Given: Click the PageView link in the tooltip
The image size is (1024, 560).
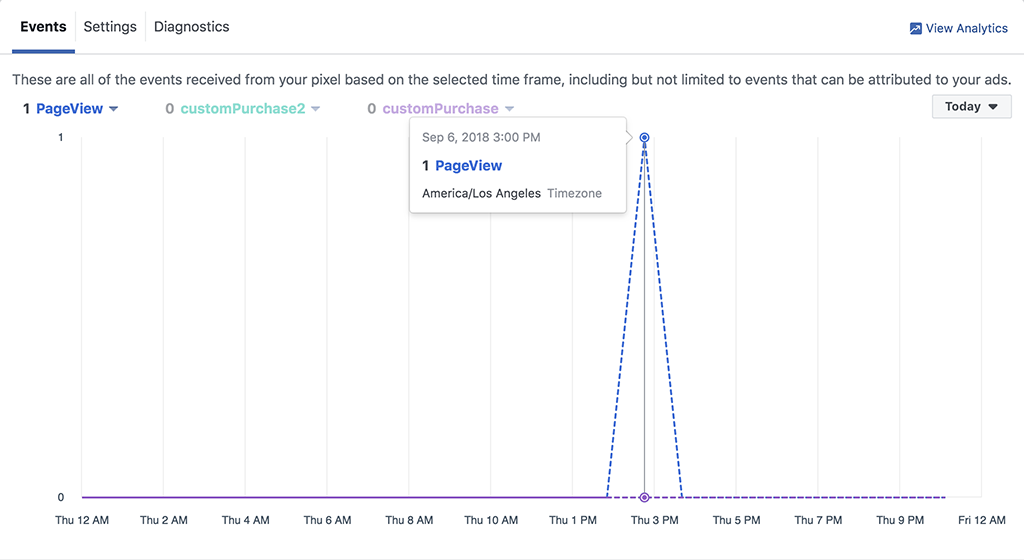Looking at the screenshot, I should point(468,166).
